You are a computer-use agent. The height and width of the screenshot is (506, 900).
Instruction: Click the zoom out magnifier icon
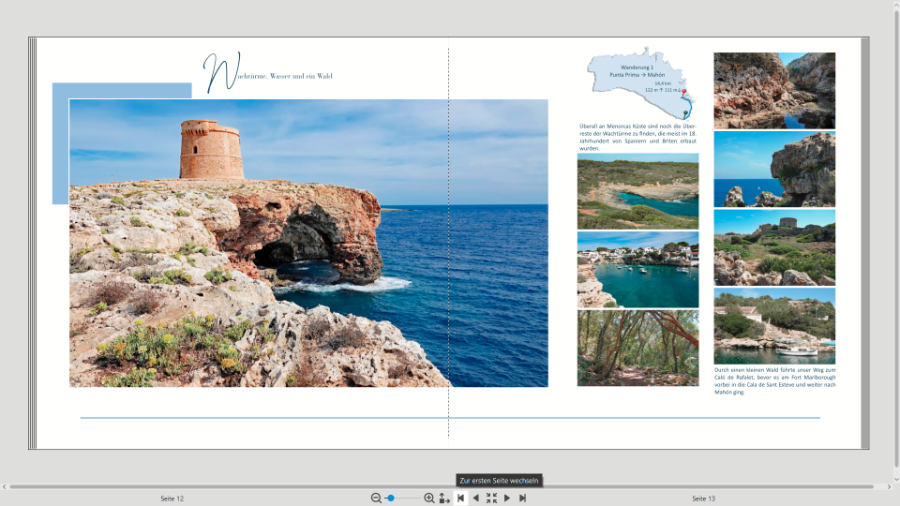[x=376, y=498]
